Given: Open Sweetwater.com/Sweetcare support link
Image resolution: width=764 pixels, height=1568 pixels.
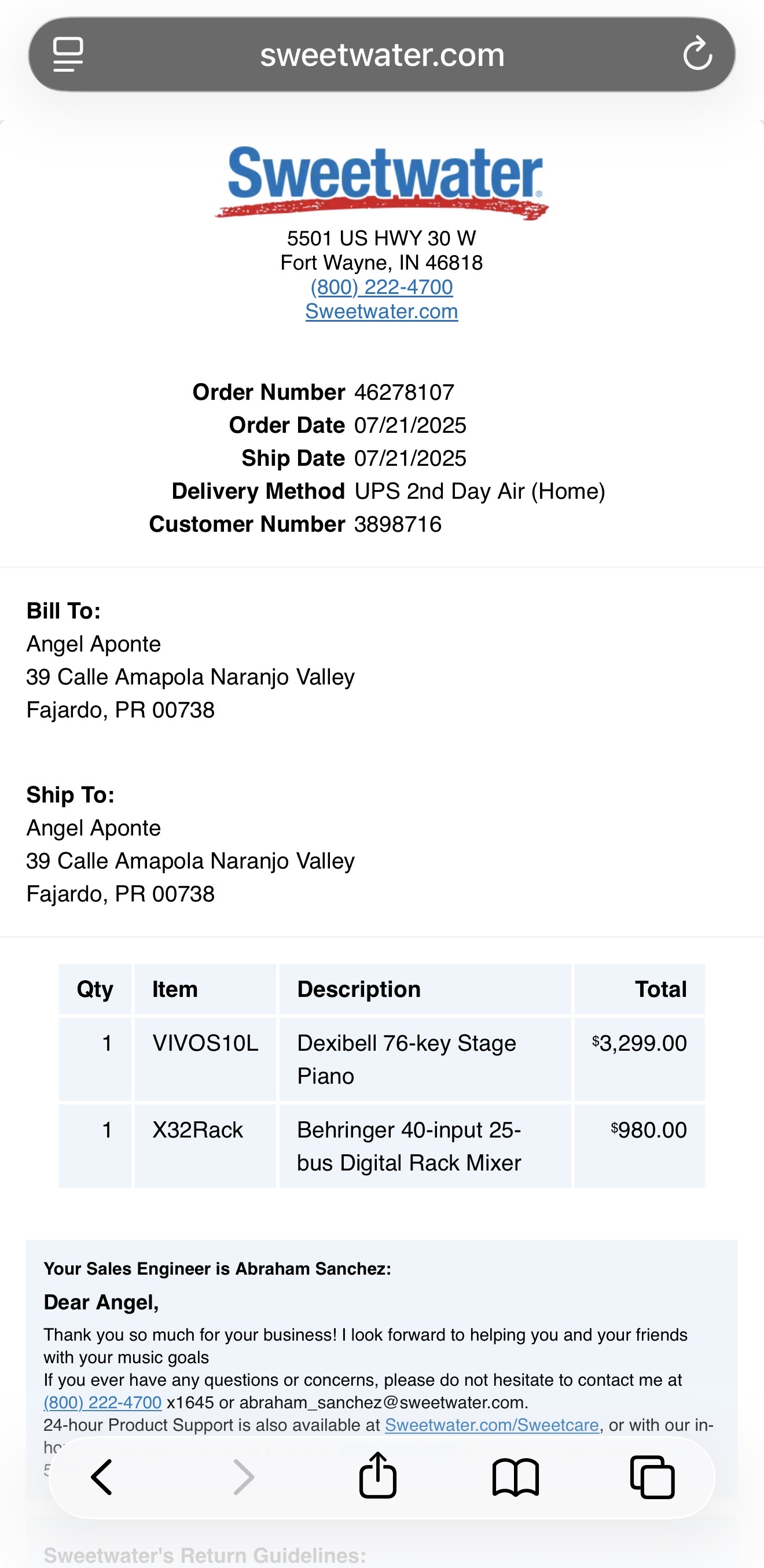Looking at the screenshot, I should (x=492, y=1425).
